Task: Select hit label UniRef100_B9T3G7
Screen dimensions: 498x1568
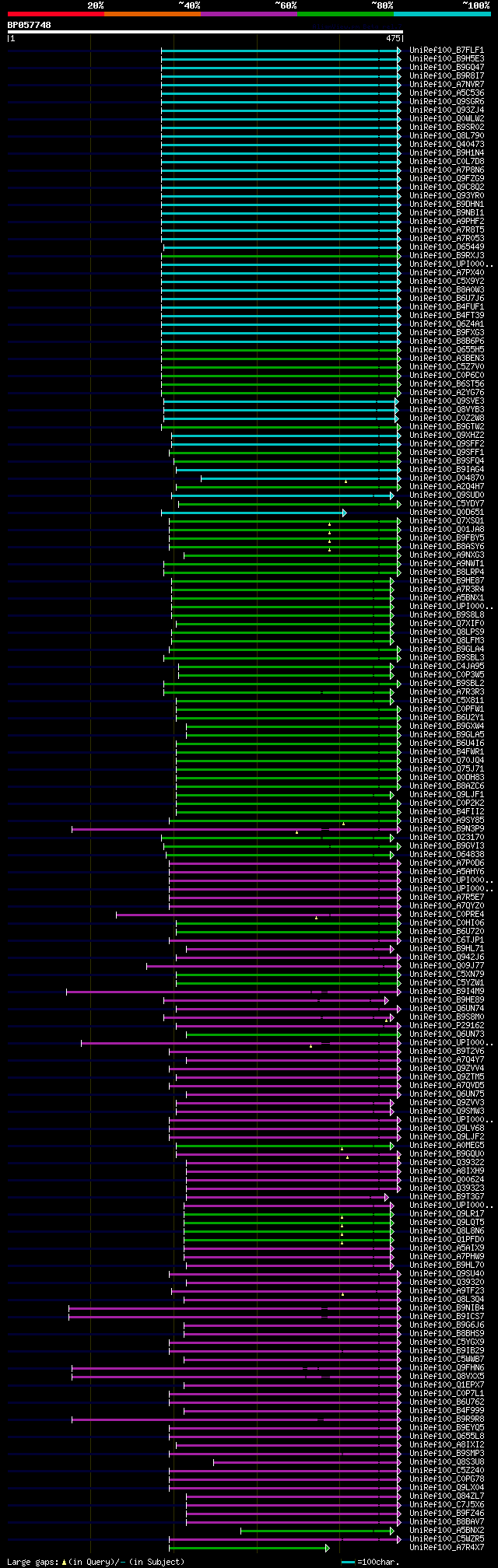Action: coord(447,1196)
